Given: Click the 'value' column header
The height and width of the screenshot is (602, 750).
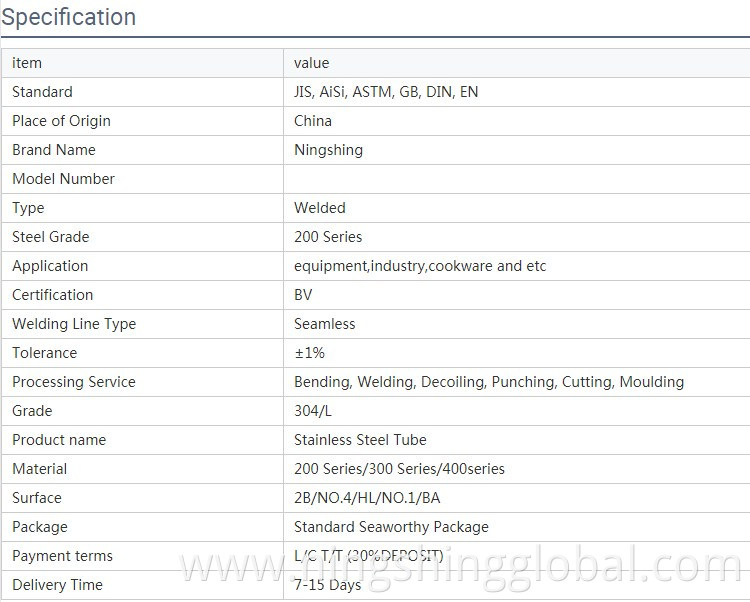Looking at the screenshot, I should click(311, 63).
